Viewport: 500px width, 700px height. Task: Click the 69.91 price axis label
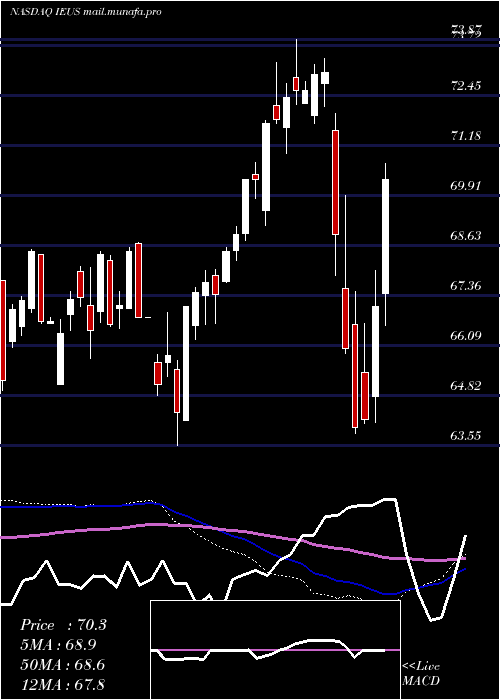466,185
